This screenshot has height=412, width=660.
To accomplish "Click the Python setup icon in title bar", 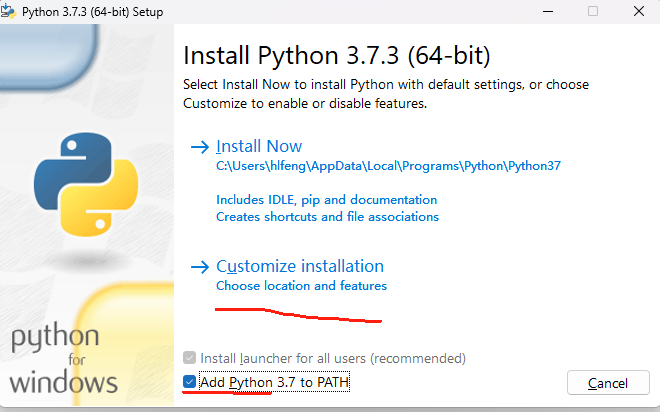I will coord(8,11).
